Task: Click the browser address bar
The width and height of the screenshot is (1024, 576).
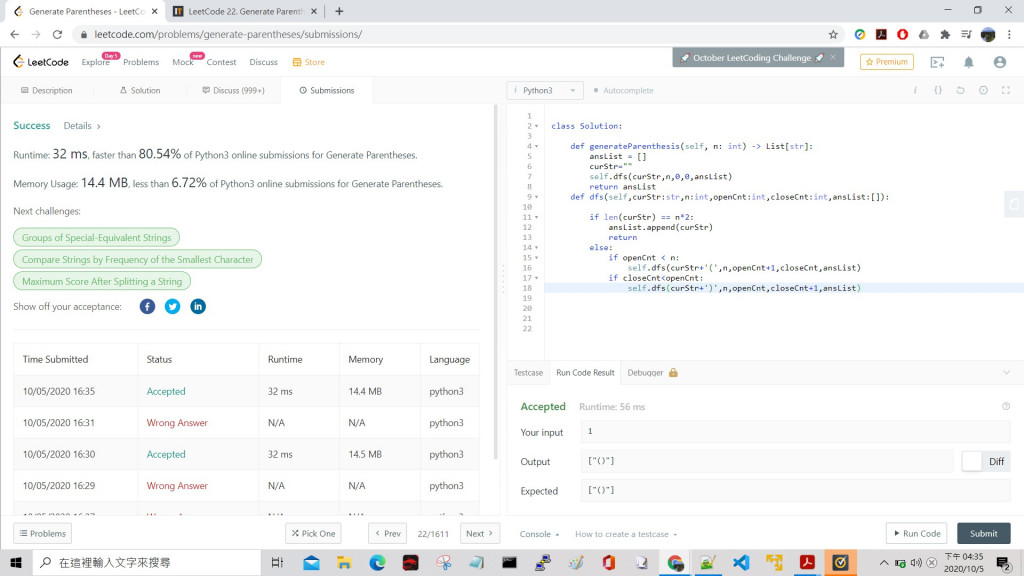Action: click(x=451, y=35)
